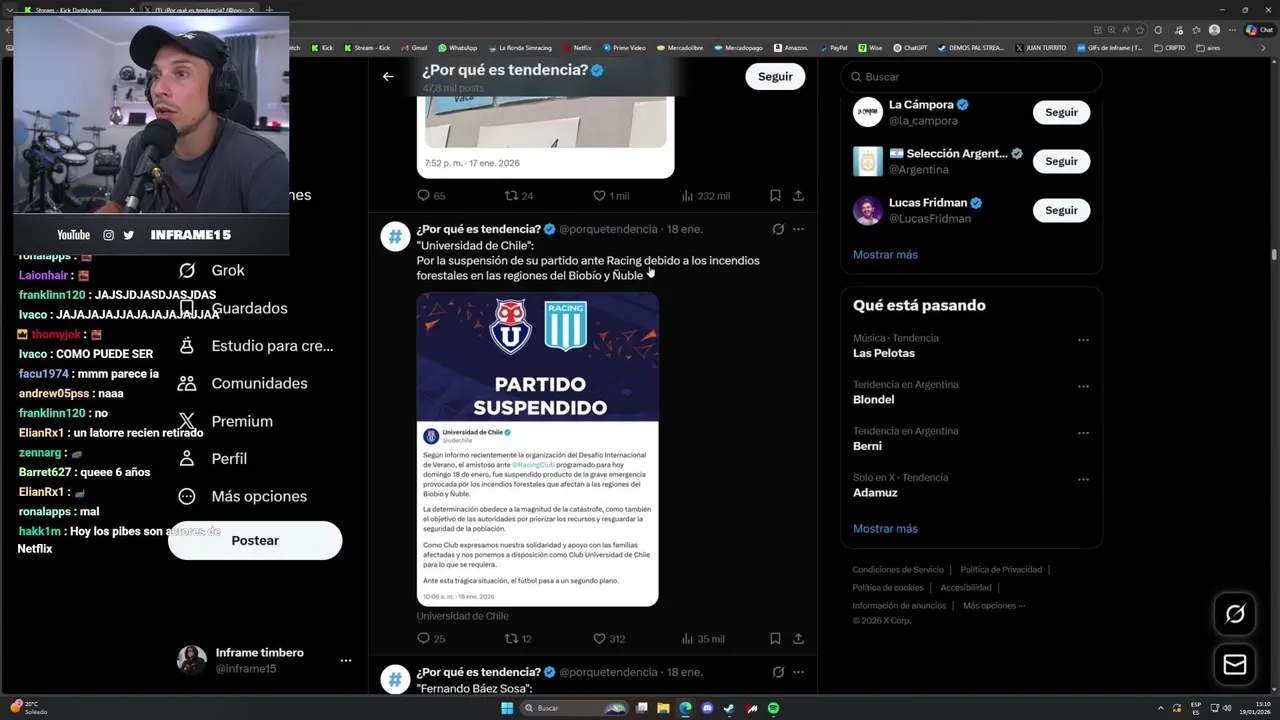Open Steam from the taskbar

point(730,708)
